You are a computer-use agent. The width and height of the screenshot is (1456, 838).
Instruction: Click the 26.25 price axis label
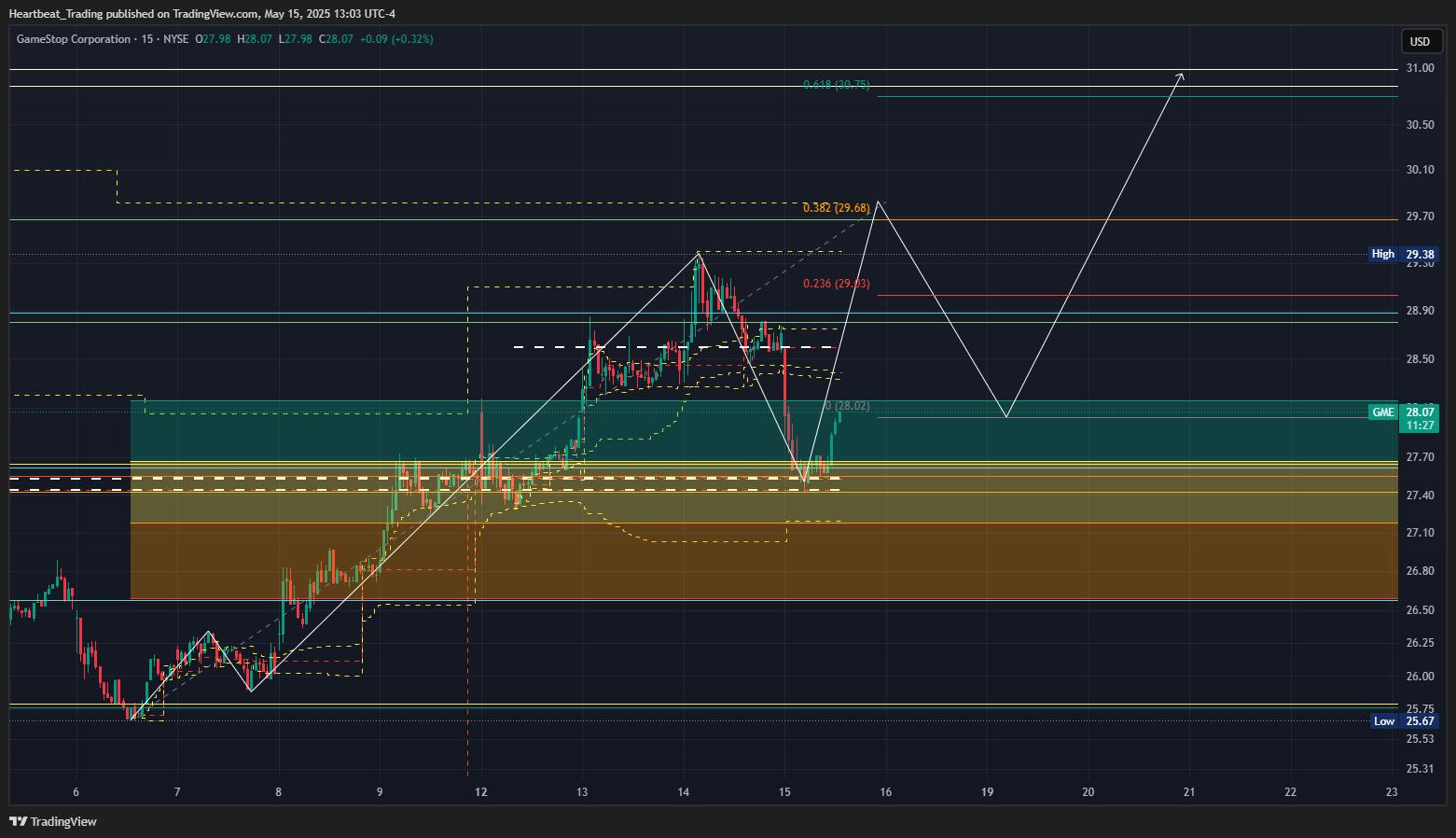1420,643
